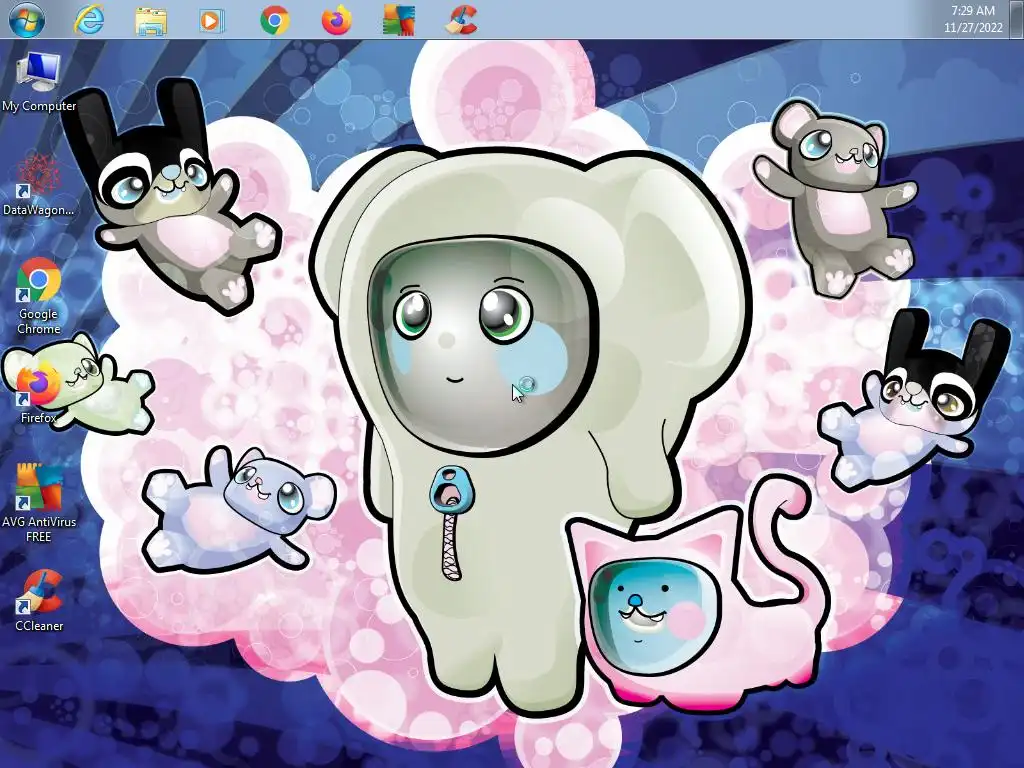Screen dimensions: 1024x768
Task: Open Windows Explorer folder in taskbar
Action: click(x=151, y=20)
